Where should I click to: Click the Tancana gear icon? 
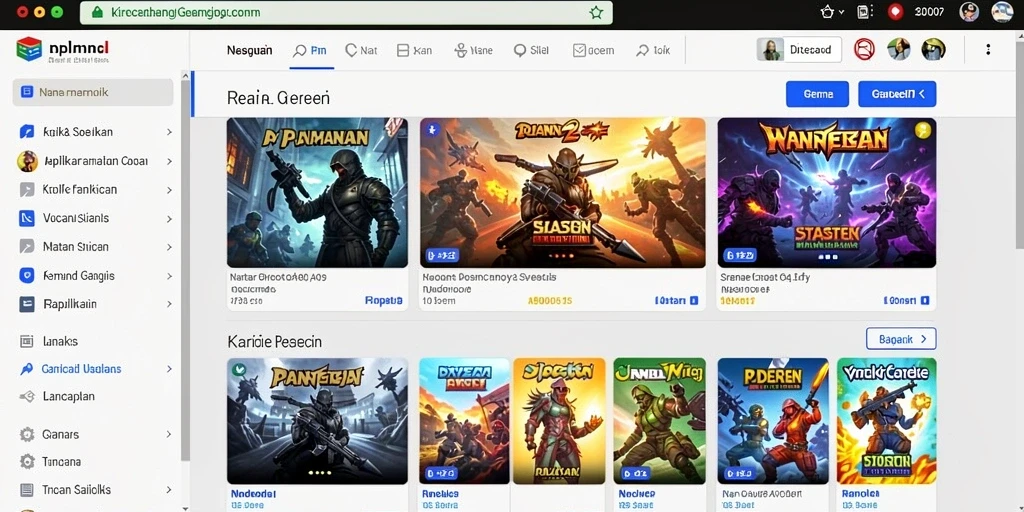(27, 462)
